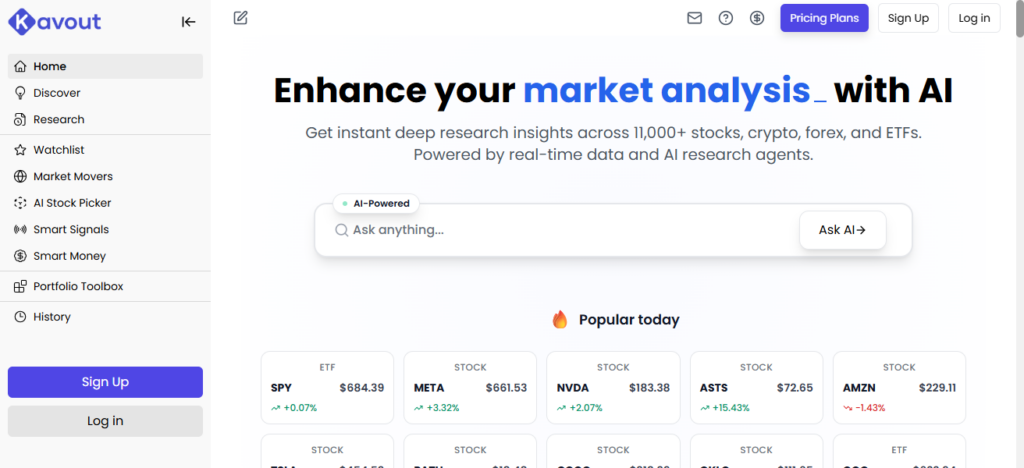Click the Kavout logo
The width and height of the screenshot is (1024, 468).
55,20
